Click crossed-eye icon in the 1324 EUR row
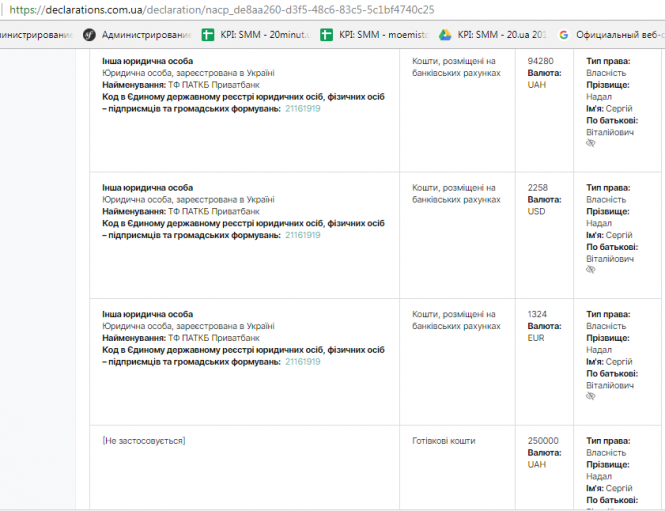The width and height of the screenshot is (665, 511). [x=590, y=397]
